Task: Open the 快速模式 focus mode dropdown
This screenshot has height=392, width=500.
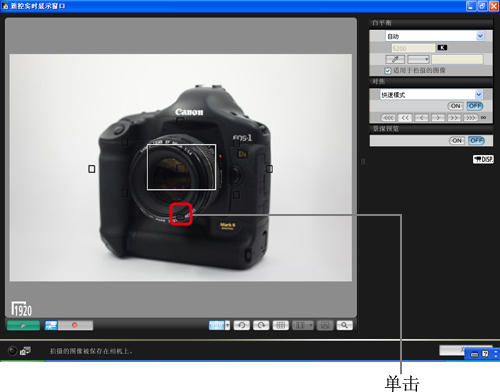Action: pyautogui.click(x=431, y=95)
